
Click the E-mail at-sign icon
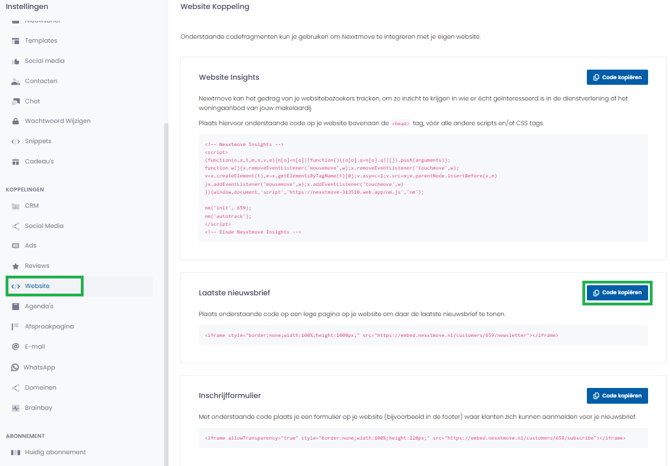click(15, 346)
